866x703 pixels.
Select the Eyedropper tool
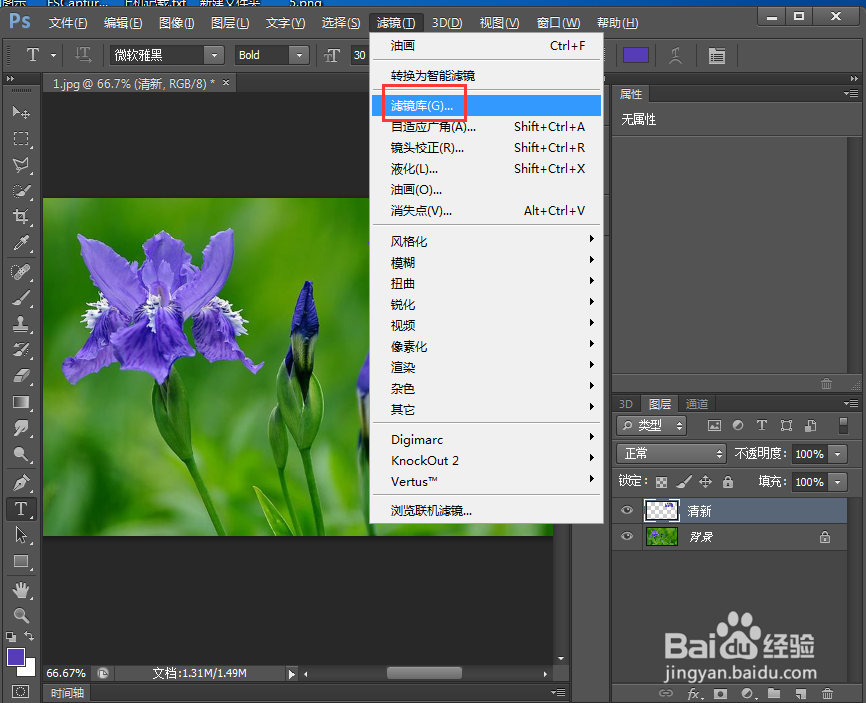click(21, 242)
